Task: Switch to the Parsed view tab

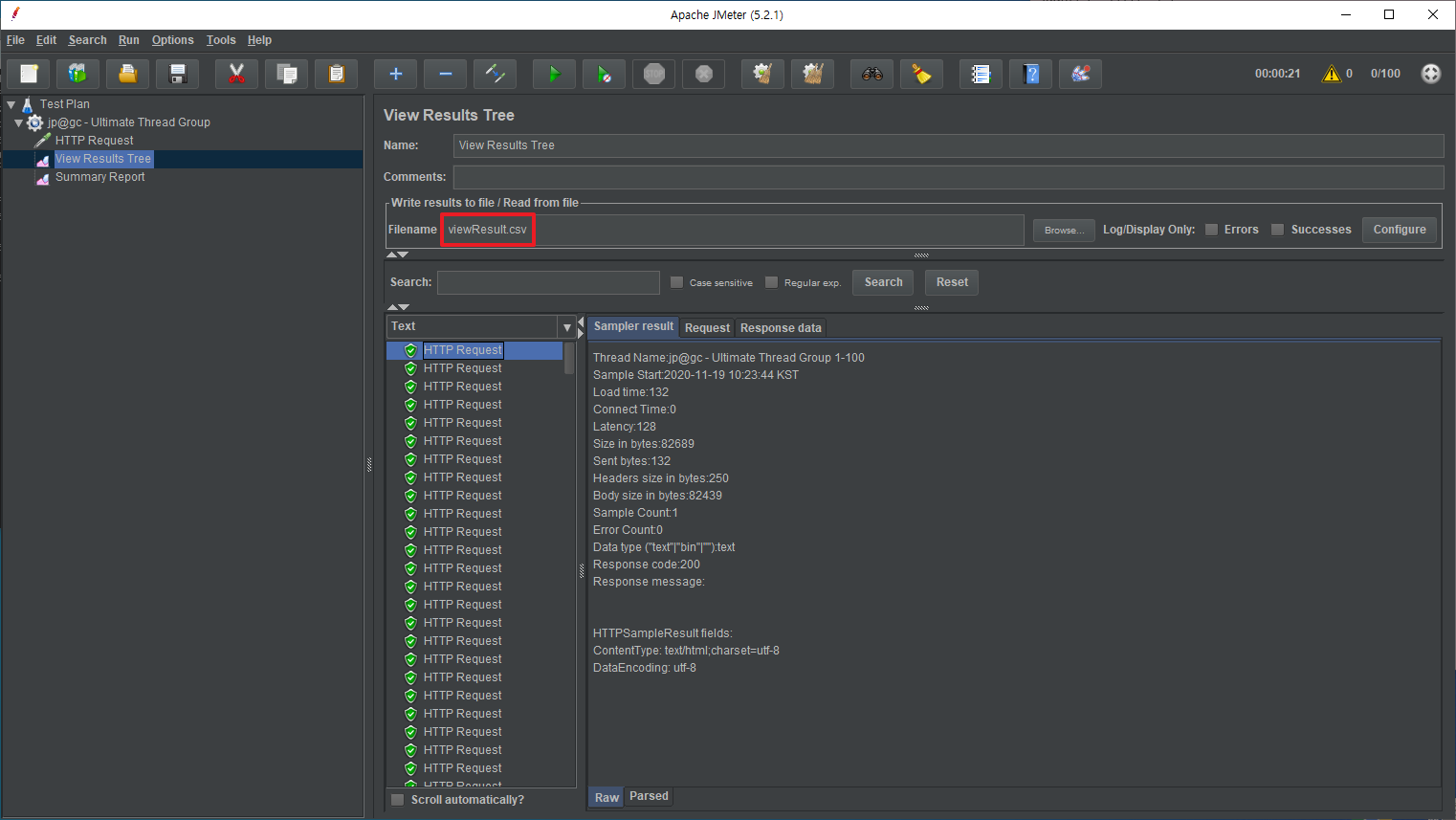Action: coord(649,796)
